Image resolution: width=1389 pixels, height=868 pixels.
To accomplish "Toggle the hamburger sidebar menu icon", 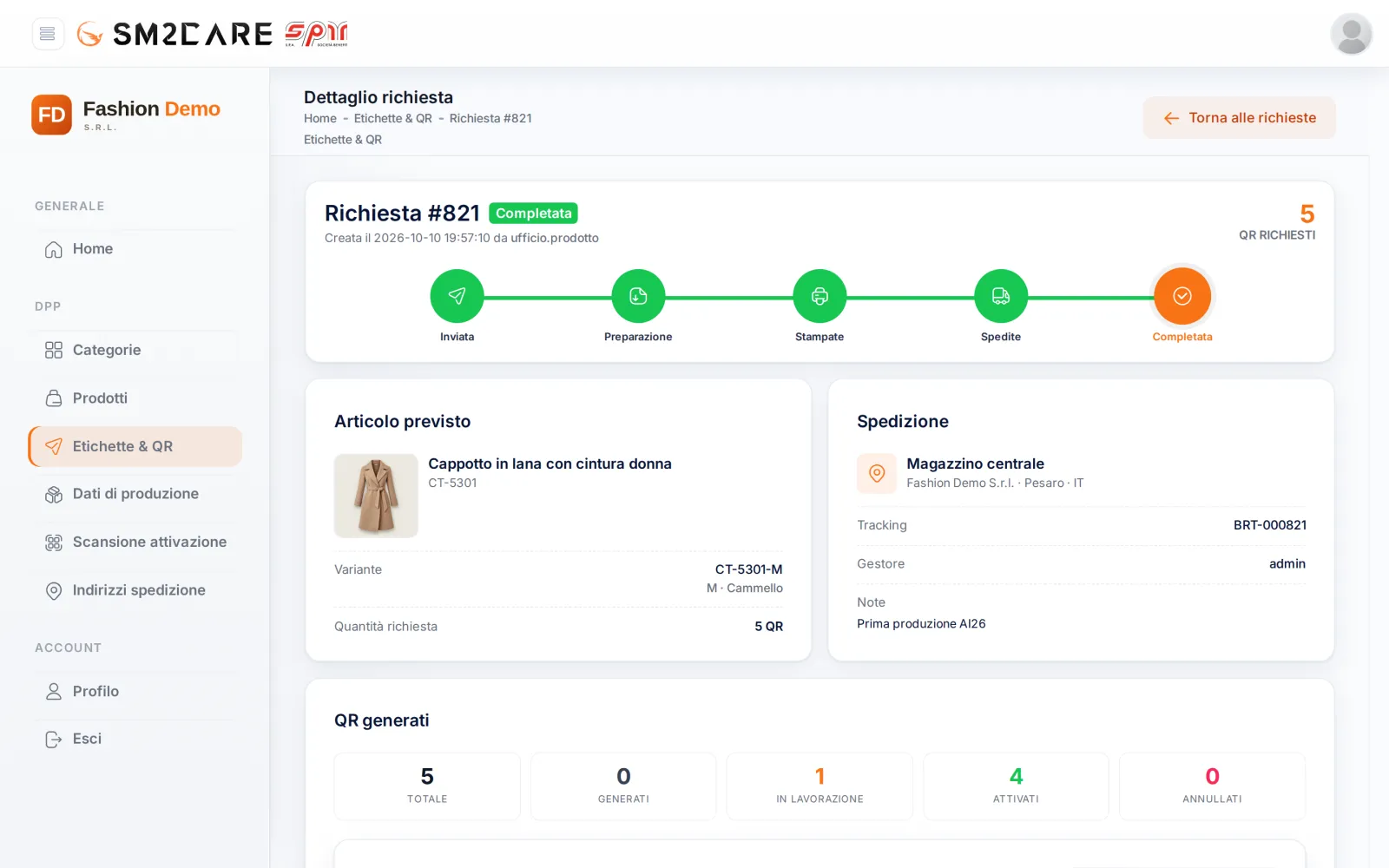I will click(x=48, y=34).
